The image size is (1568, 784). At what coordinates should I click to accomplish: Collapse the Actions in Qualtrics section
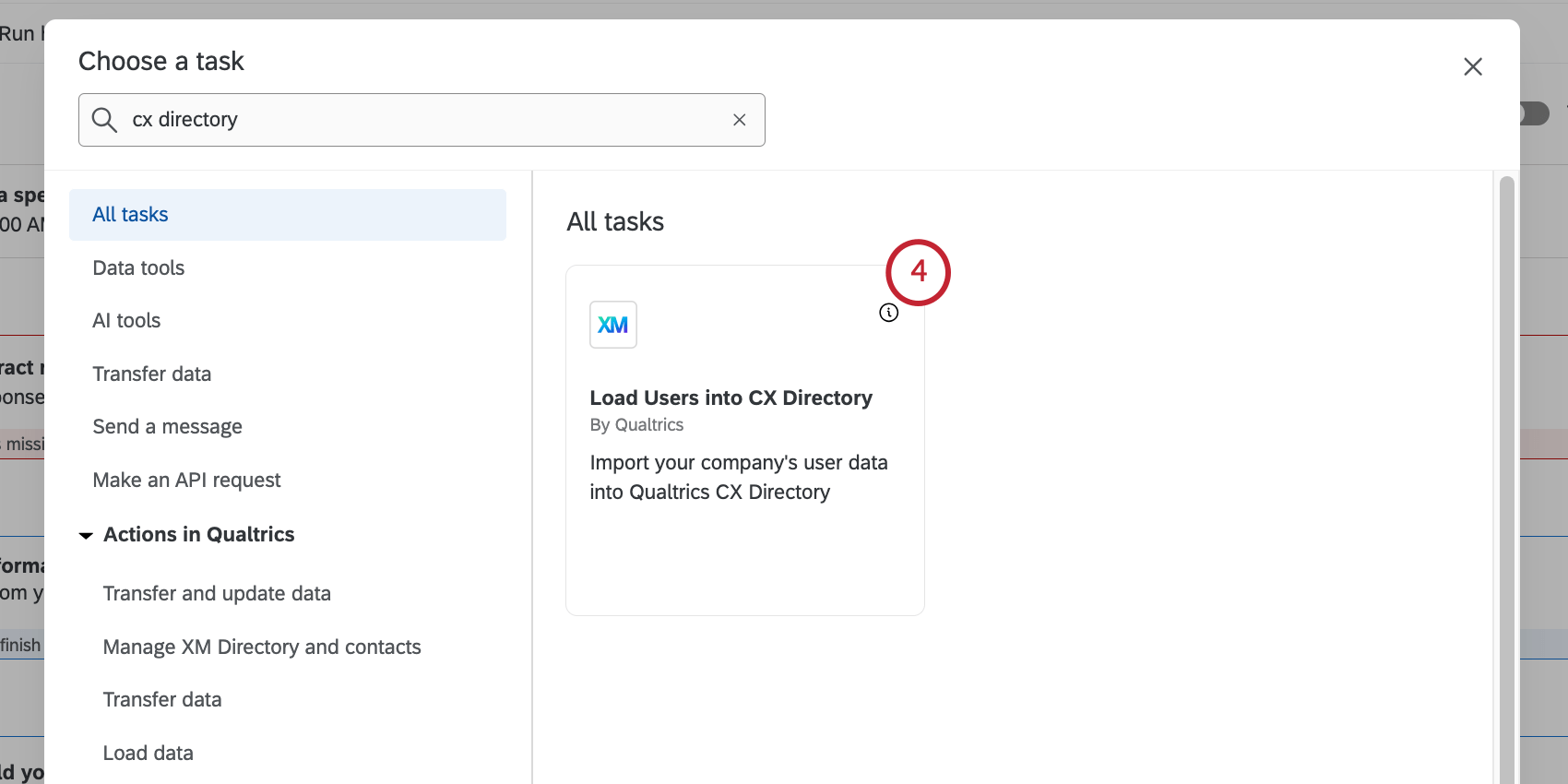point(86,535)
